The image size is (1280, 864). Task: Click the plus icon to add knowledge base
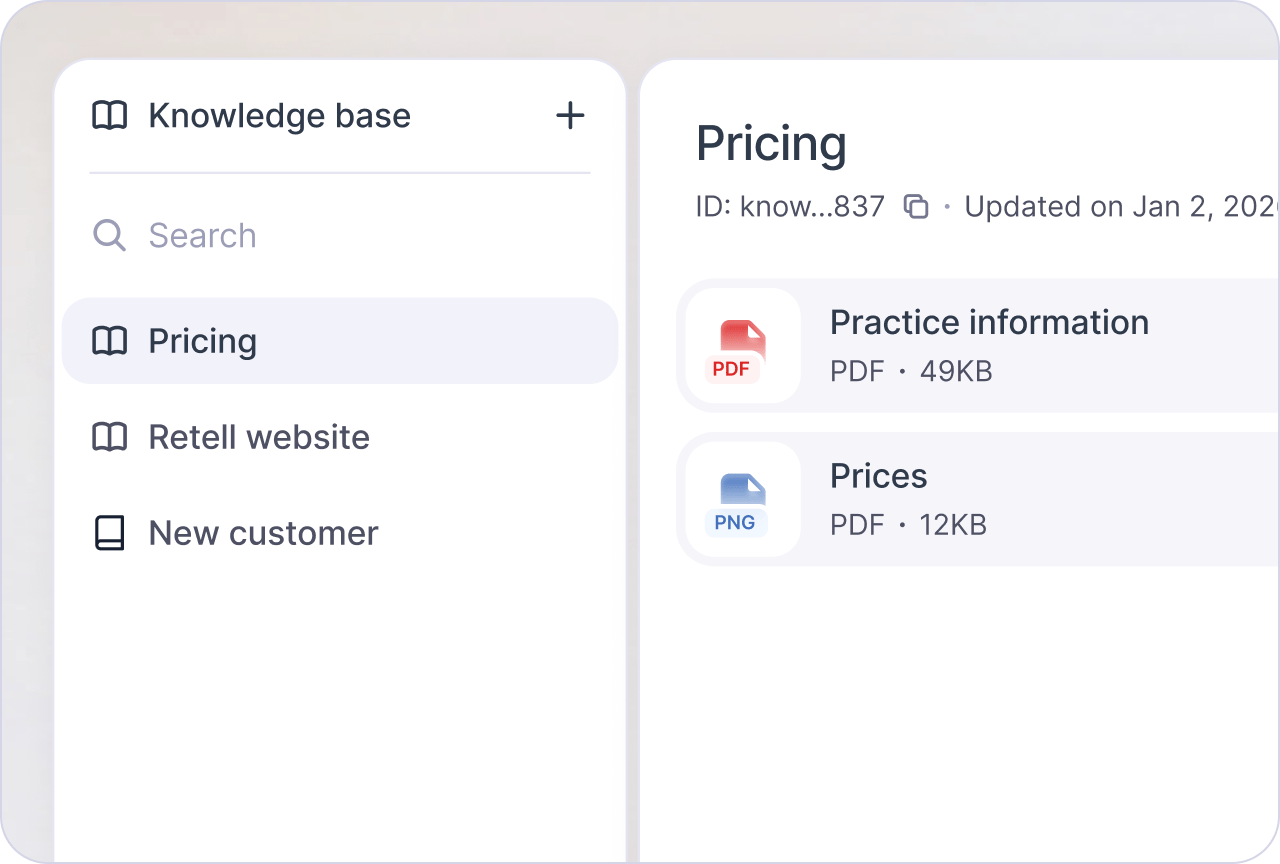point(570,116)
